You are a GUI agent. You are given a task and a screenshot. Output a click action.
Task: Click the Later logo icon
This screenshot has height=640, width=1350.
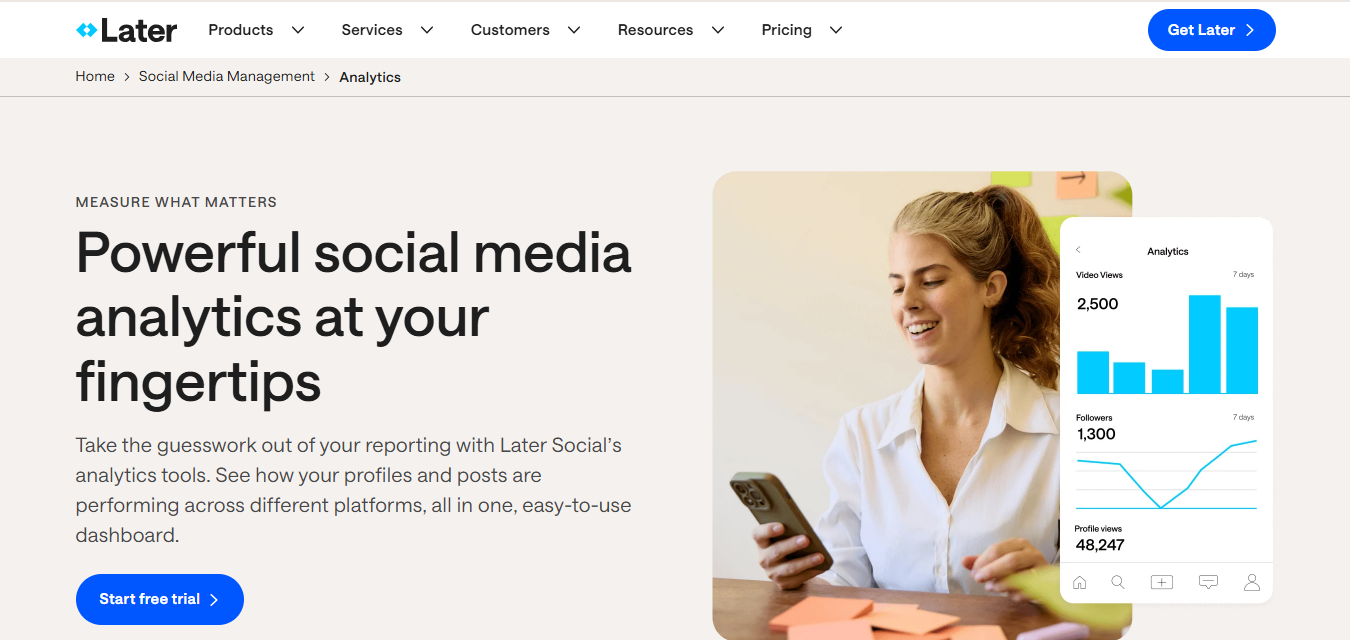pos(87,31)
